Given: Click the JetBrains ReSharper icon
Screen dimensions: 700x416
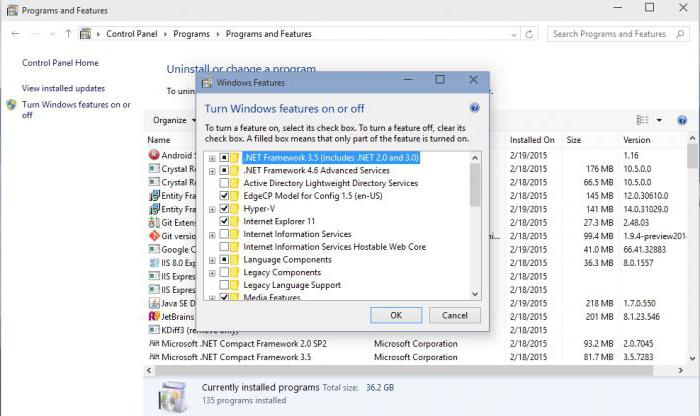Looking at the screenshot, I should 154,316.
